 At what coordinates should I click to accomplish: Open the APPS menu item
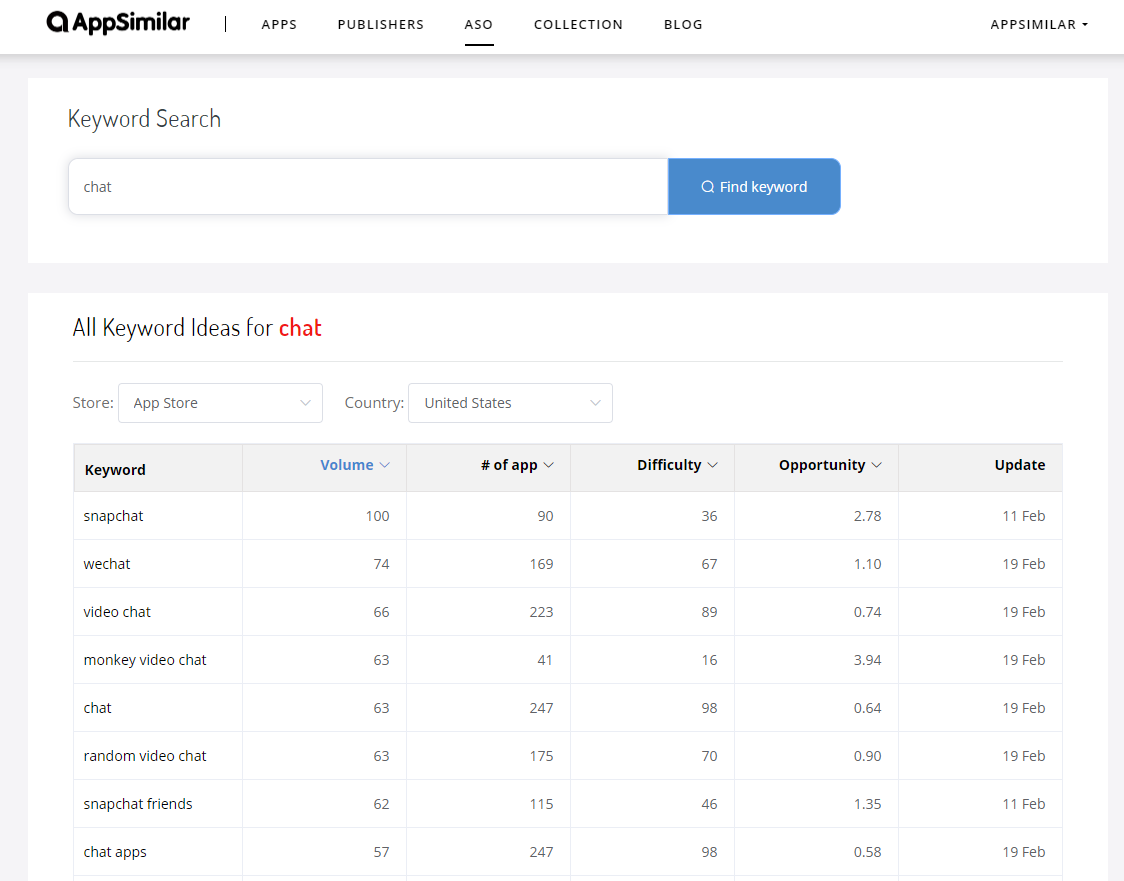pos(279,24)
